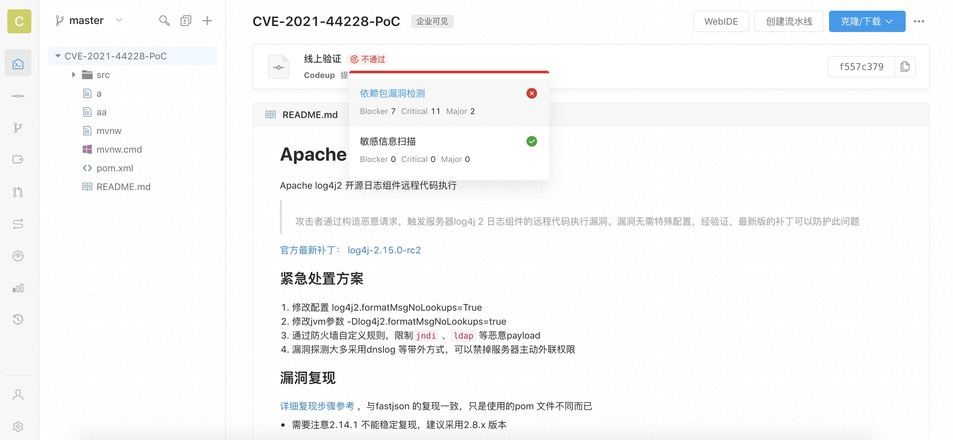The width and height of the screenshot is (953, 440).
Task: Click the commit node icon beside 线上验证
Action: pos(279,67)
